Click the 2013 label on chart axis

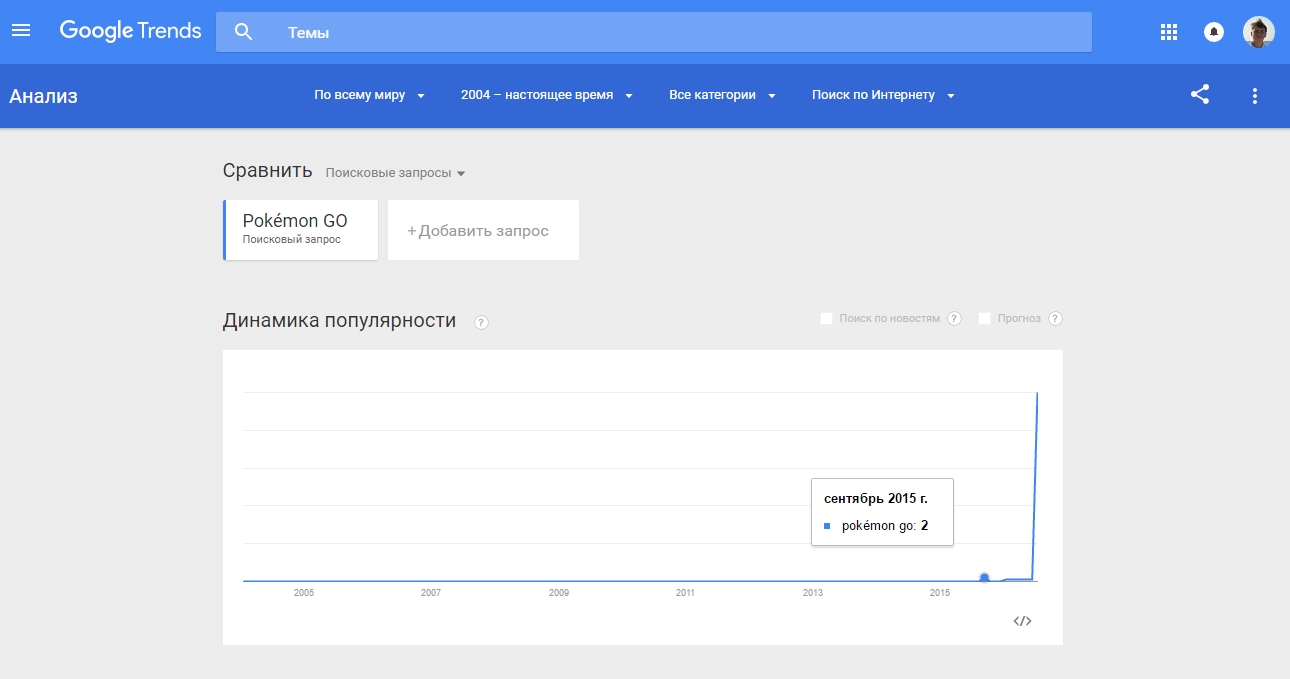[813, 593]
